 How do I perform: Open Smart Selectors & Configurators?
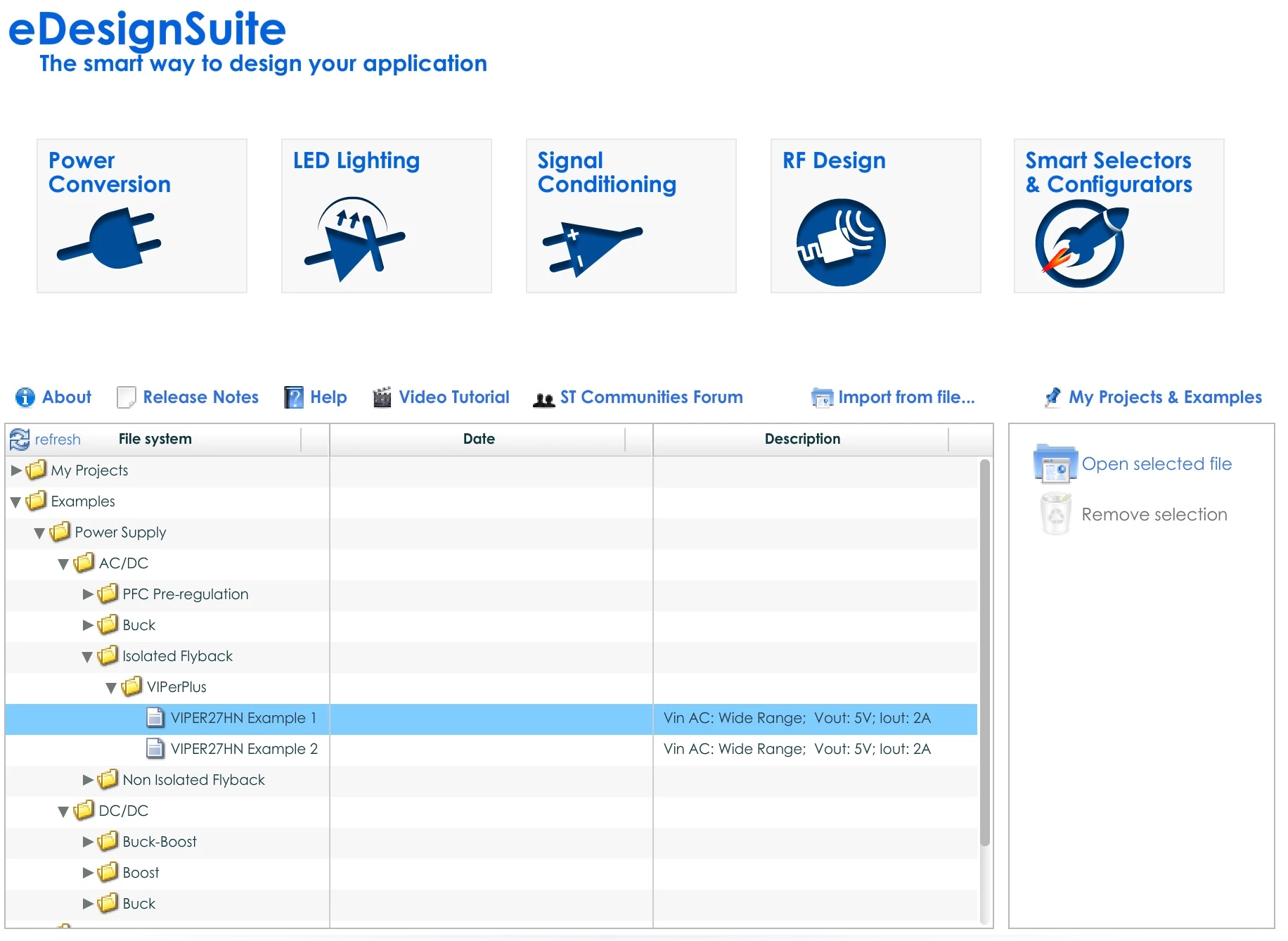pos(1119,216)
